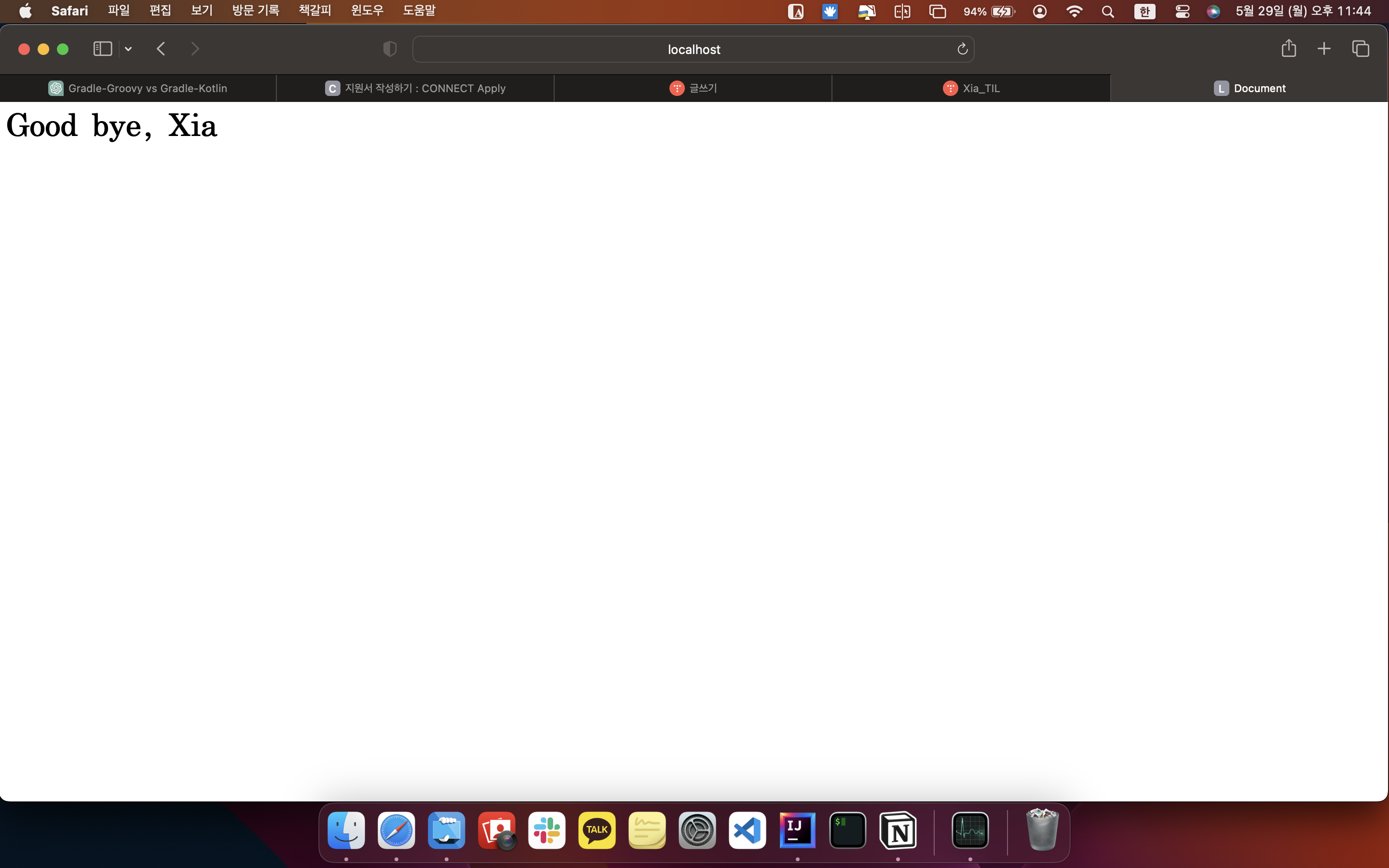Launch IntelliJ IDEA from the Dock
Screen dimensions: 1389x868
coord(797,830)
